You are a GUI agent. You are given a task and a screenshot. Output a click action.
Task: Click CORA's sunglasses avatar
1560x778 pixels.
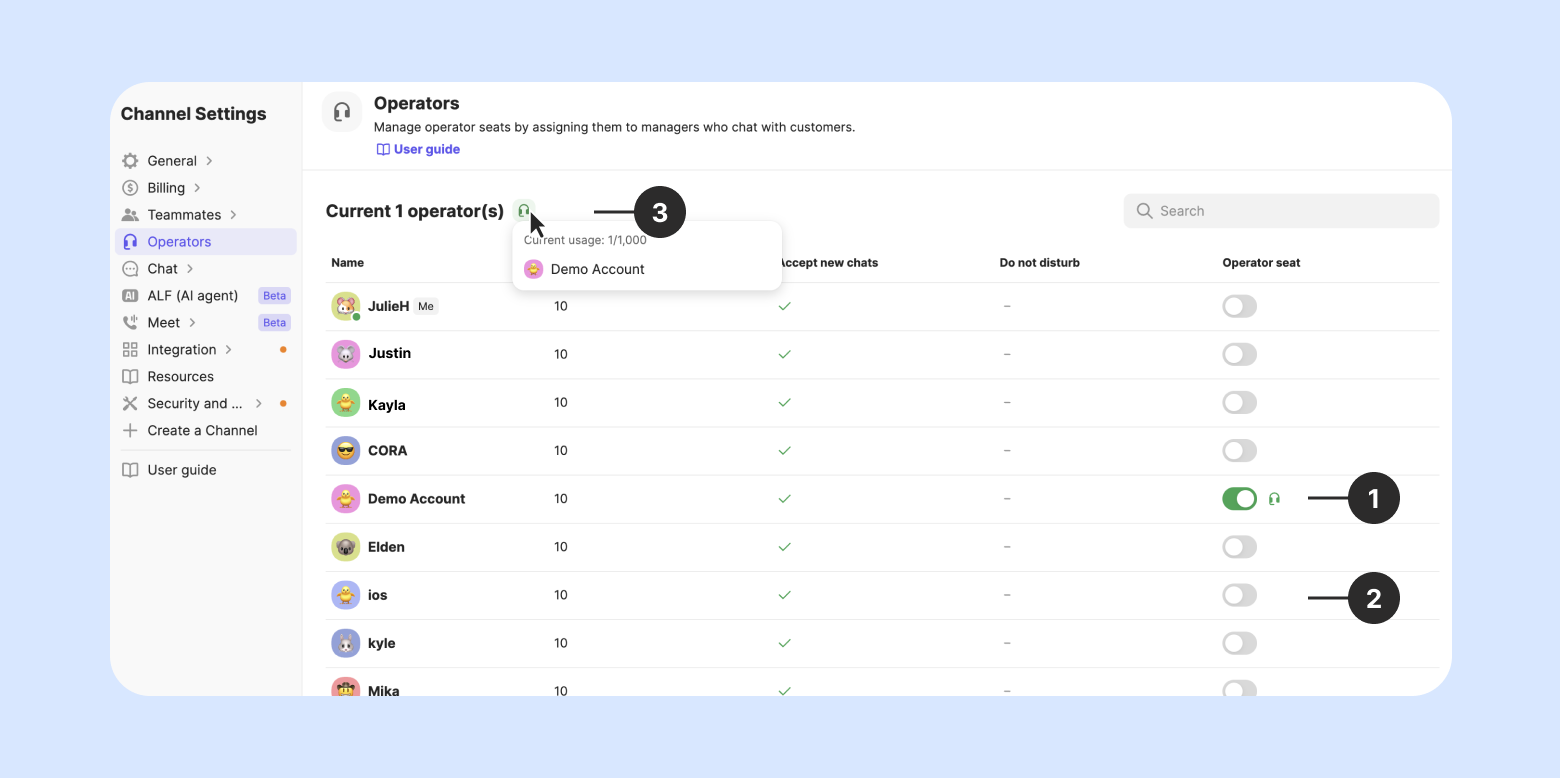pyautogui.click(x=345, y=451)
